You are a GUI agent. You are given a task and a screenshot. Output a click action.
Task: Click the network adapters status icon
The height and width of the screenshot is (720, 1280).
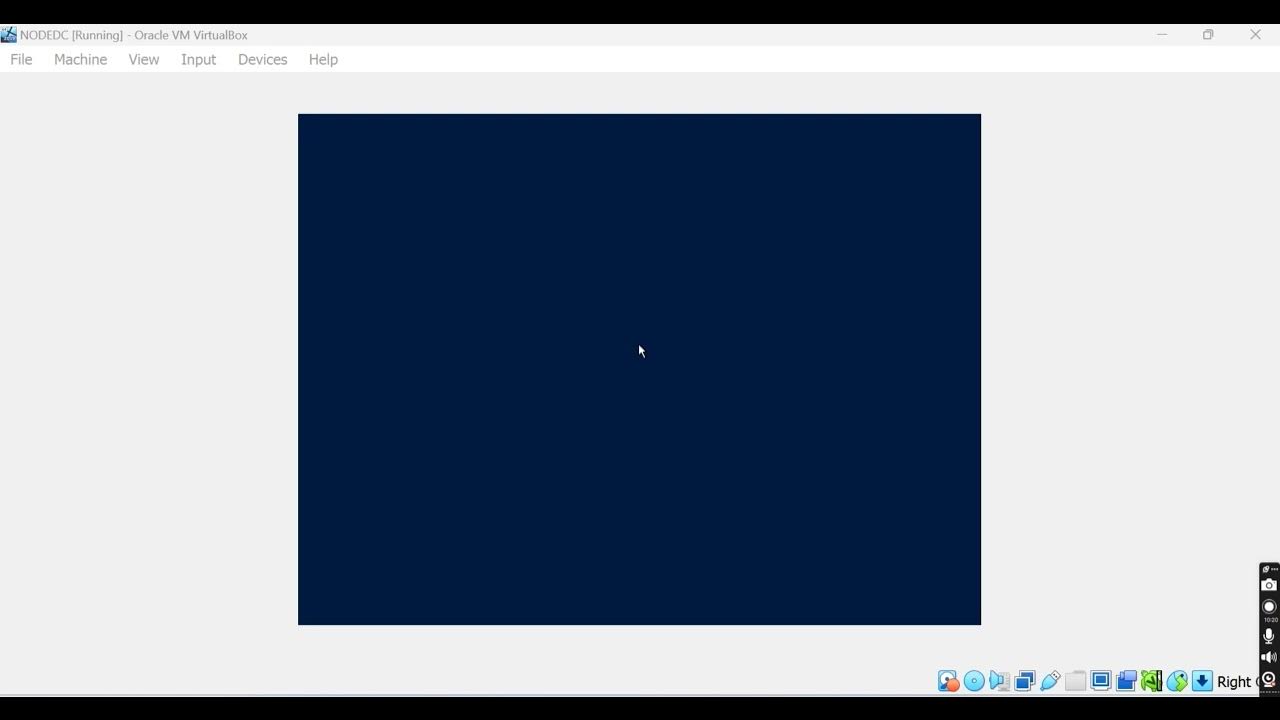pyautogui.click(x=1024, y=682)
